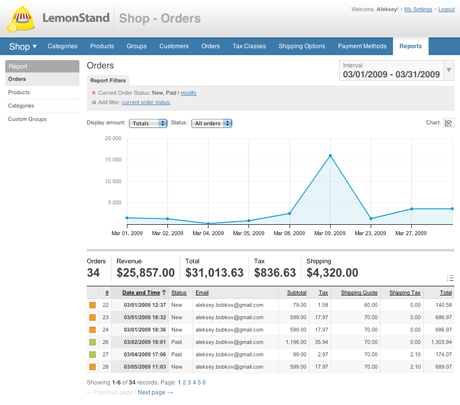Click orange status swatch for order 28

(x=92, y=367)
